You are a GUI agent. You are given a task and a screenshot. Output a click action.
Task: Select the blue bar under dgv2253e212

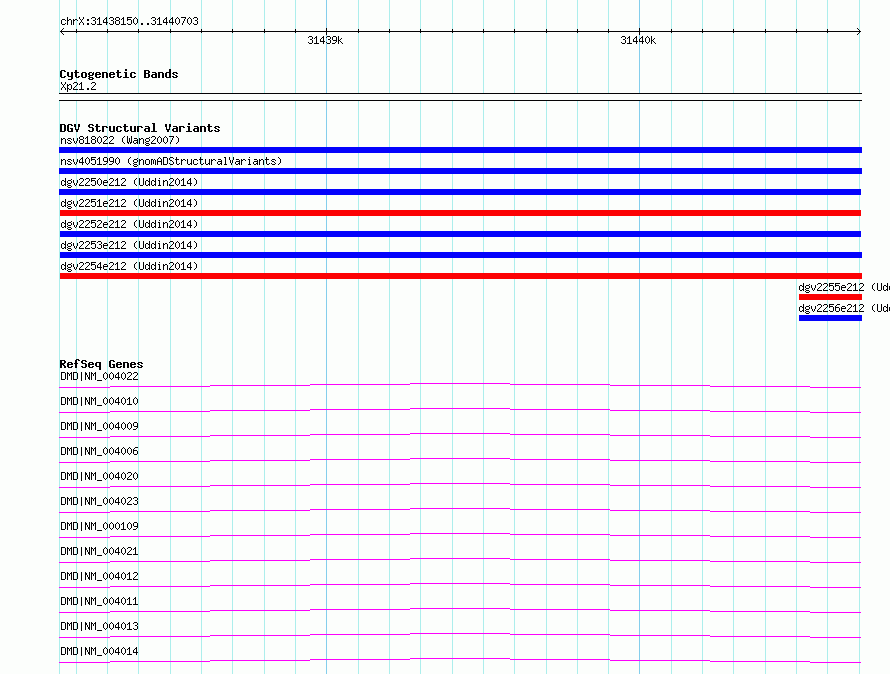tap(460, 255)
